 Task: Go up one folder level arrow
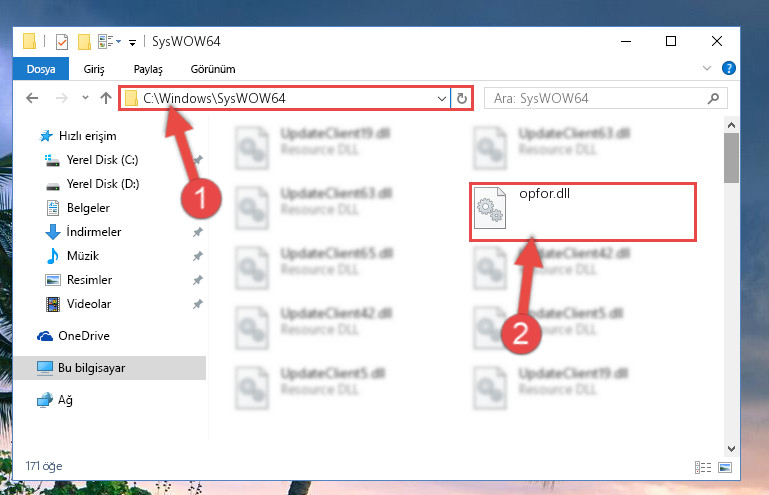click(106, 98)
